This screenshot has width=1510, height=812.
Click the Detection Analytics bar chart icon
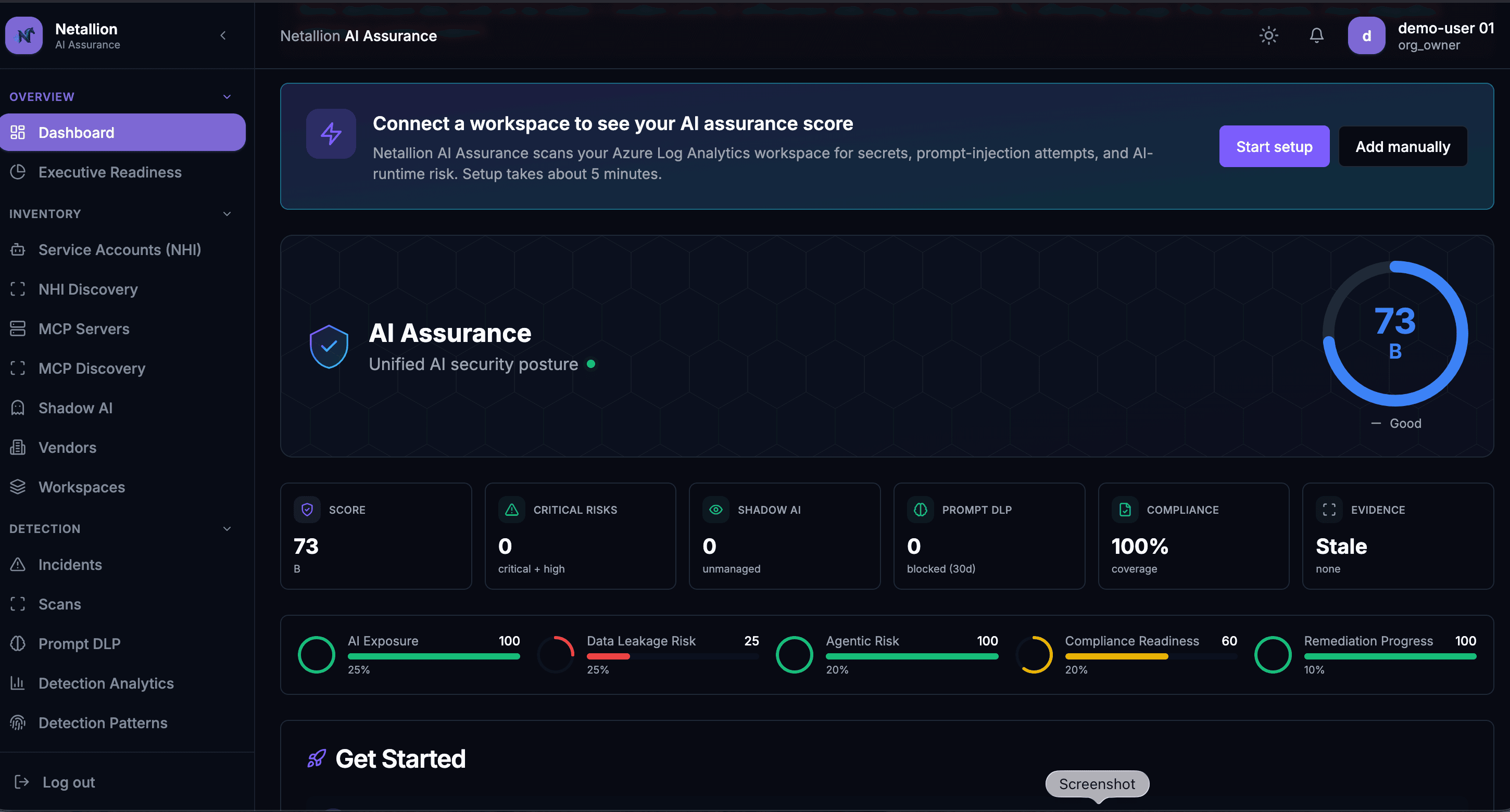(x=18, y=683)
